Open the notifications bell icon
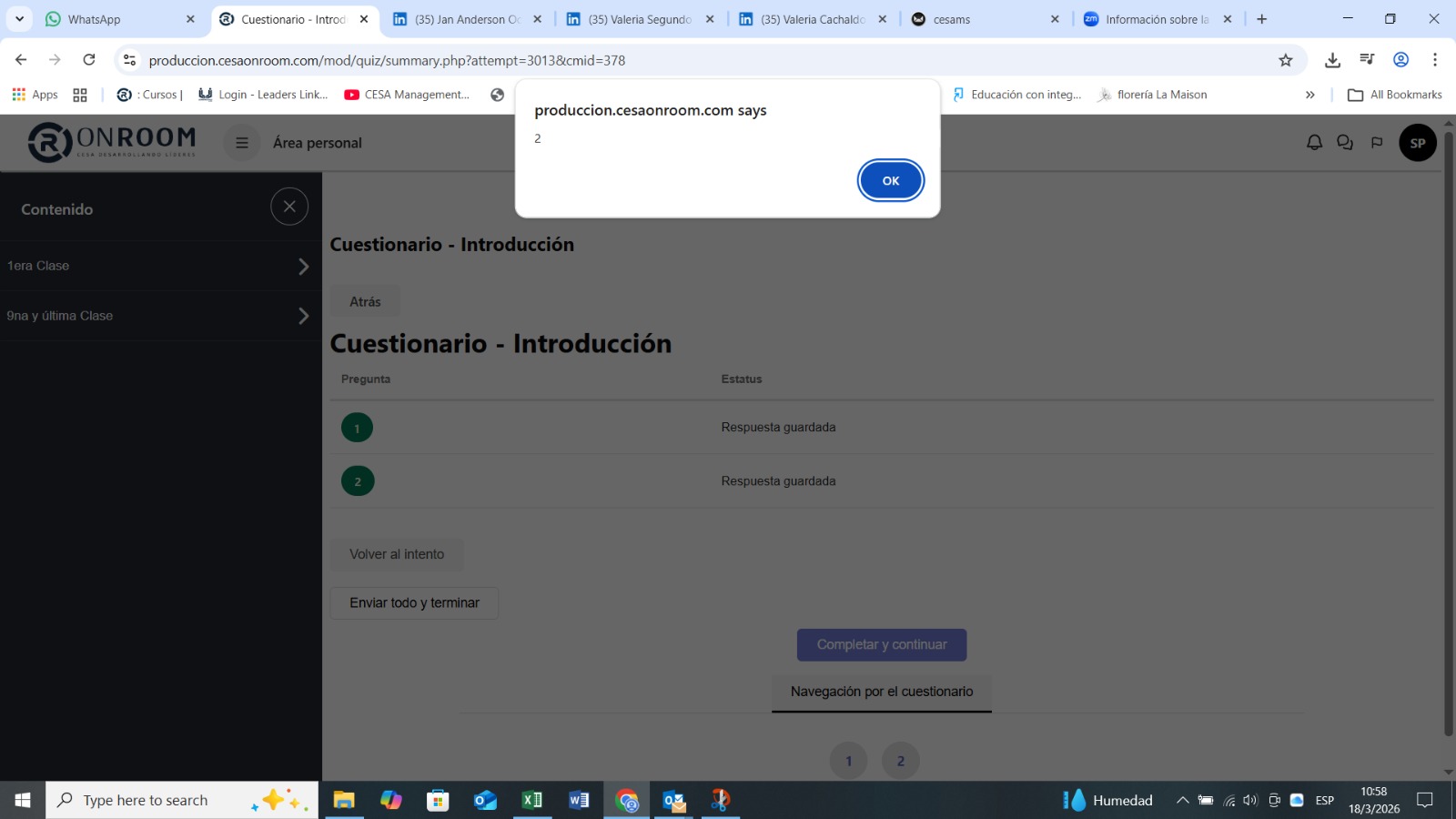1456x819 pixels. tap(1314, 143)
